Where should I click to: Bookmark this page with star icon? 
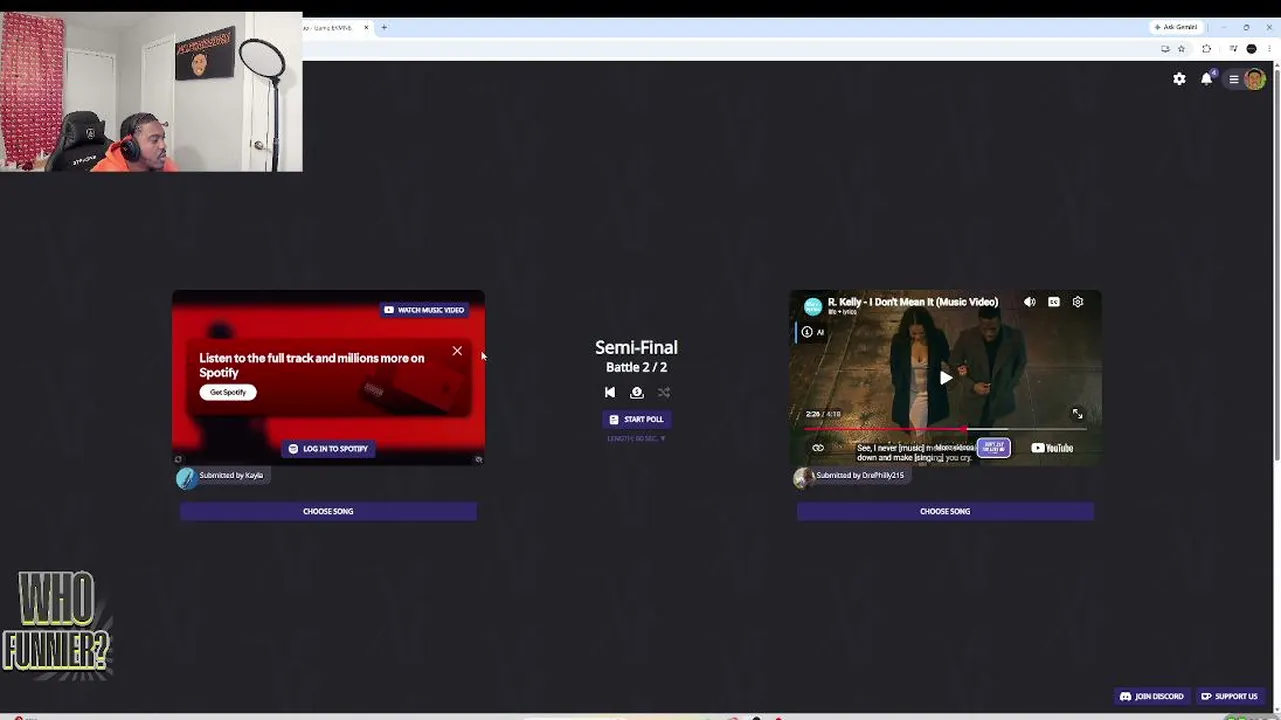[x=1181, y=48]
